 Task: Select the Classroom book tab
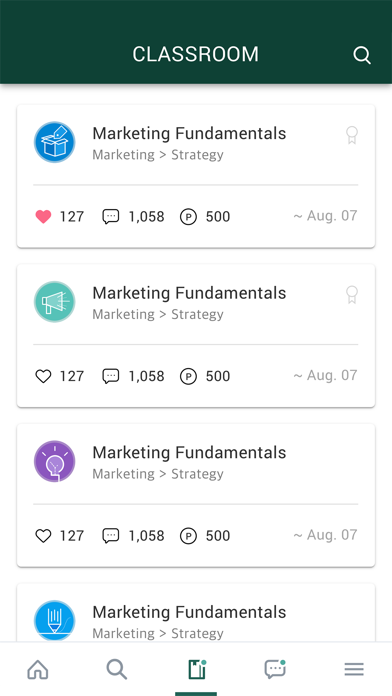coord(196,669)
